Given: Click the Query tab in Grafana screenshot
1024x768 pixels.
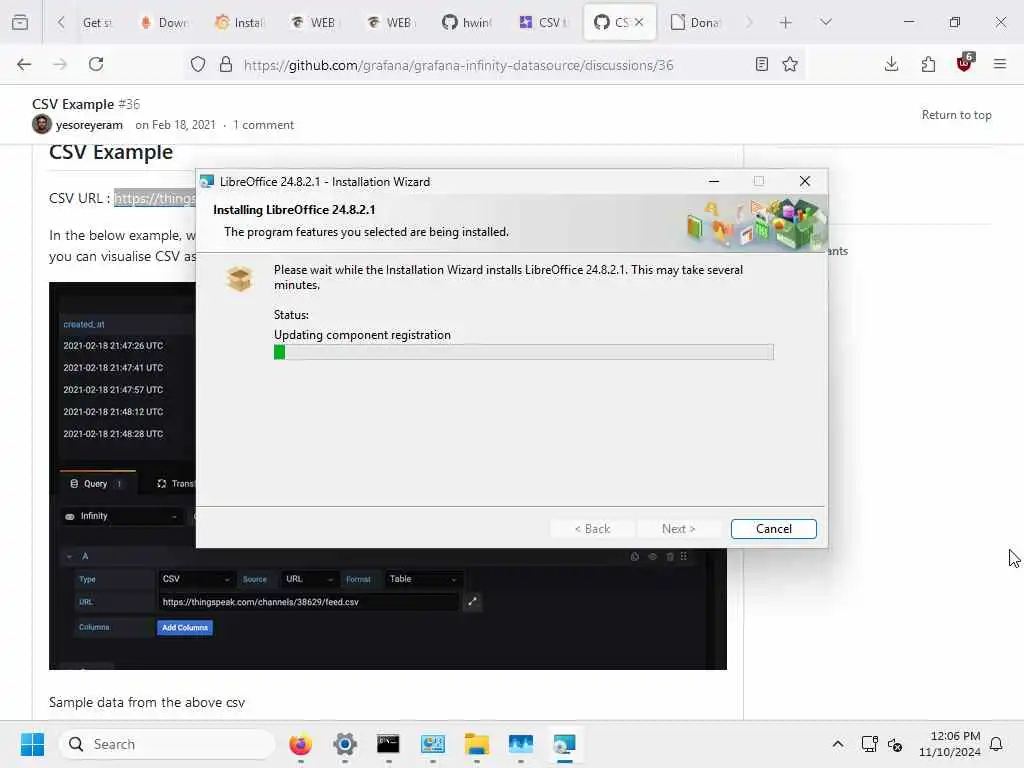Looking at the screenshot, I should click(96, 483).
